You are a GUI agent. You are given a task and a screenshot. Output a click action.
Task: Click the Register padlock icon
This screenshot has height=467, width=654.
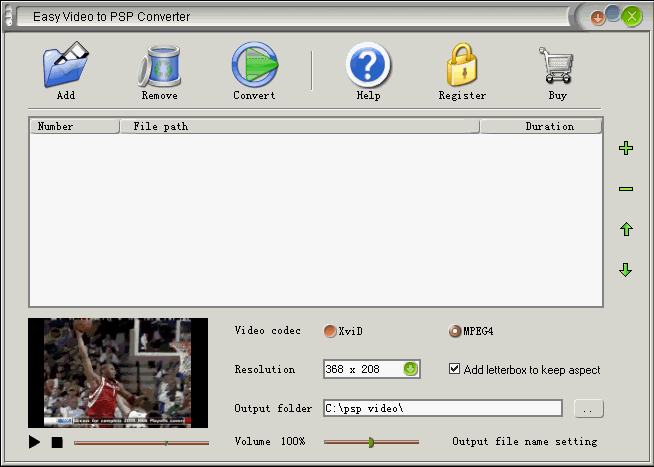pos(462,64)
